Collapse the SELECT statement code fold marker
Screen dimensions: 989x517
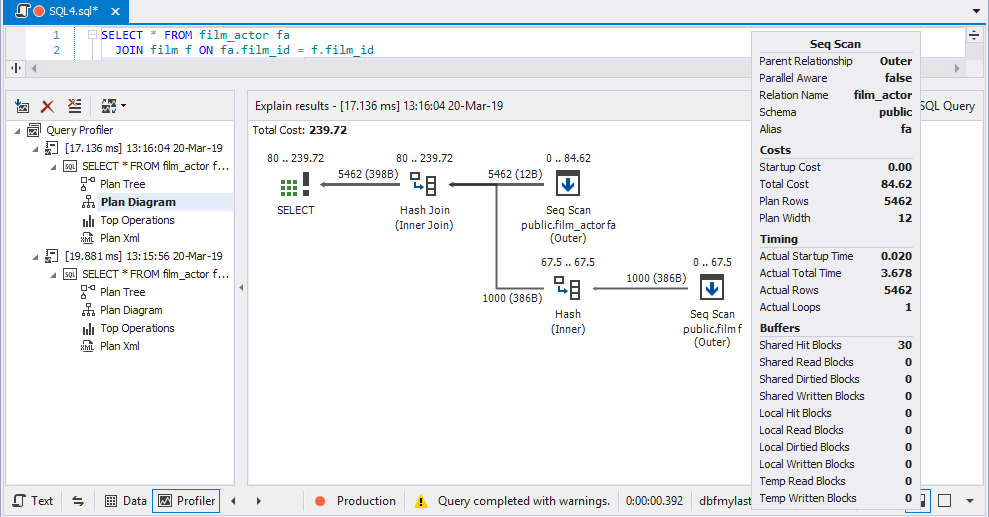92,35
